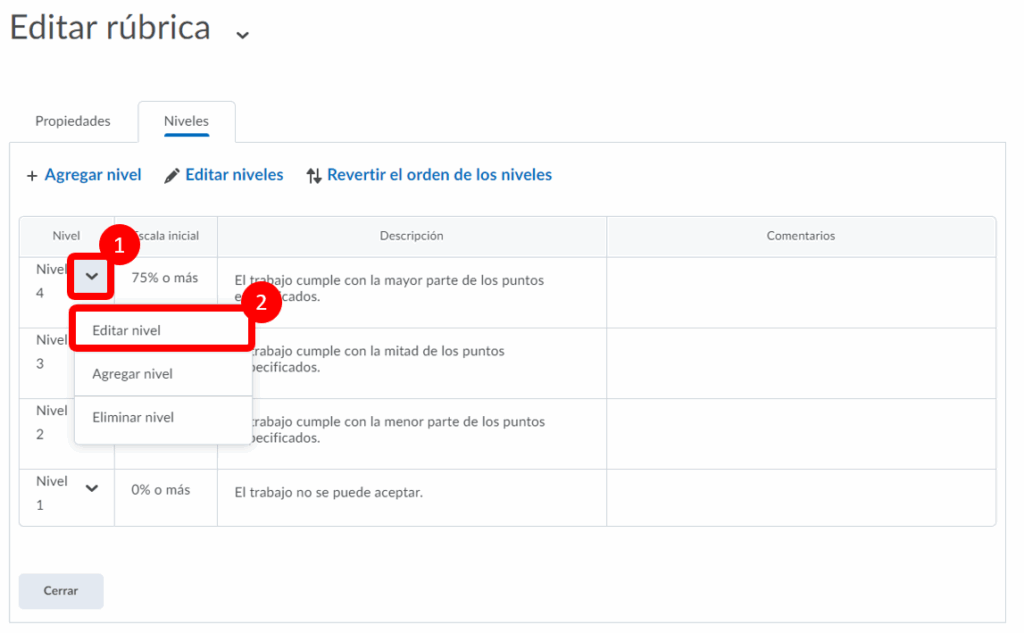Select the Niveles tab
This screenshot has width=1024, height=633.
tap(186, 121)
